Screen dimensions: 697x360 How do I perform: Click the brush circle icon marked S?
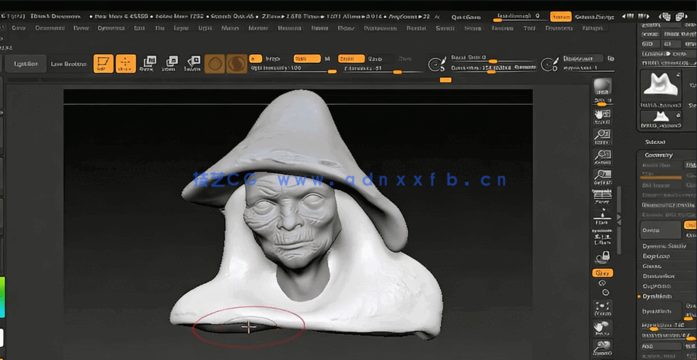(x=437, y=64)
